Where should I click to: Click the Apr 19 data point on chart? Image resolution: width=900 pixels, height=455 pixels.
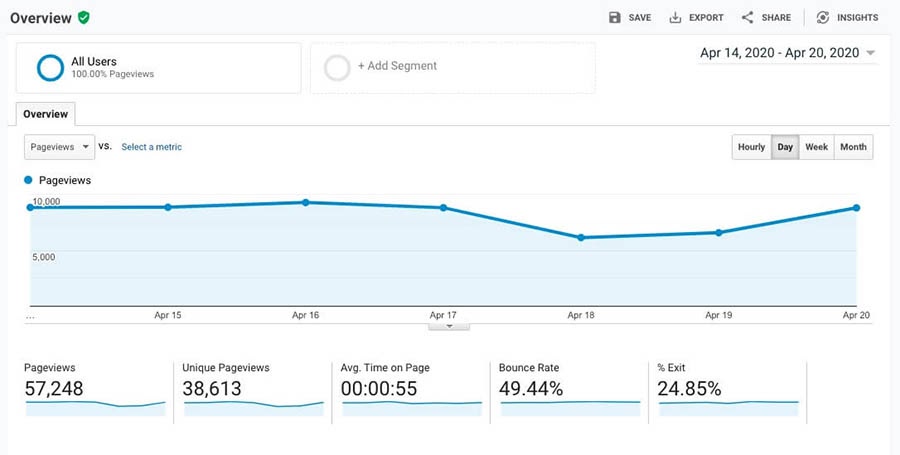pyautogui.click(x=719, y=232)
